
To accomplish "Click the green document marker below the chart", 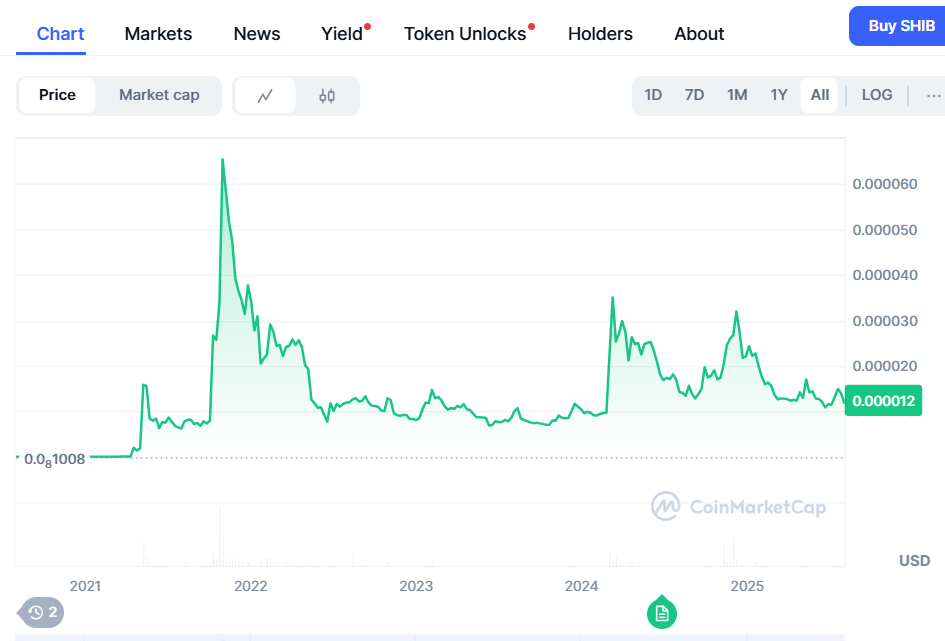I will tap(661, 613).
